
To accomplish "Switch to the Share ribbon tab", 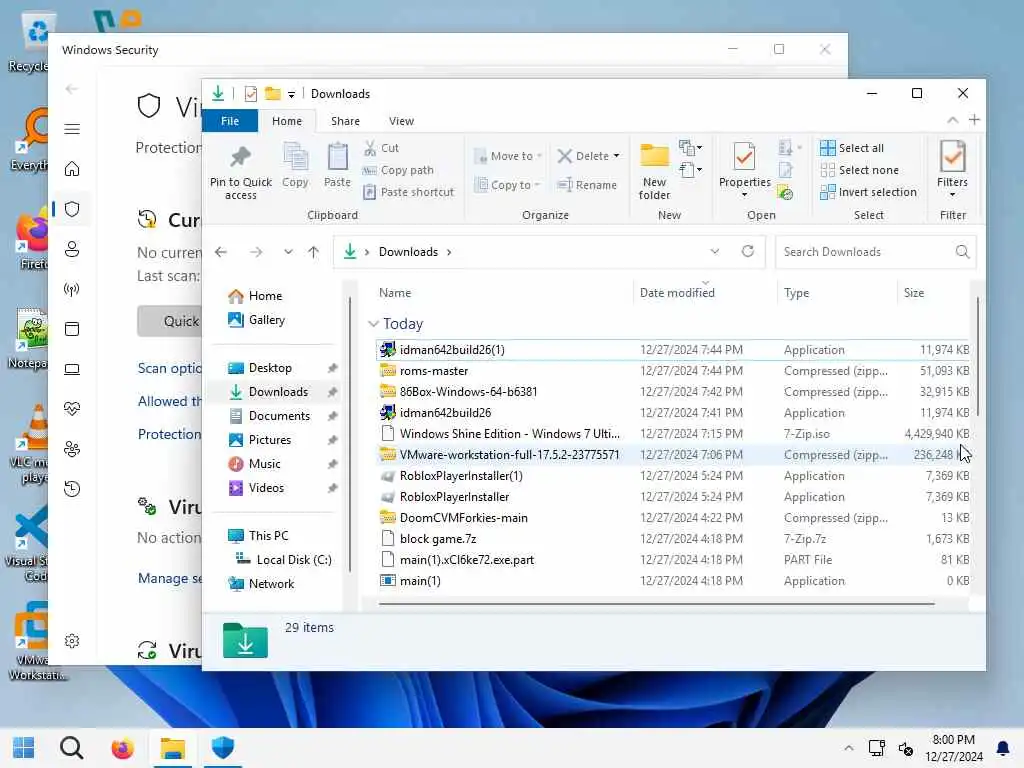I will click(x=345, y=121).
